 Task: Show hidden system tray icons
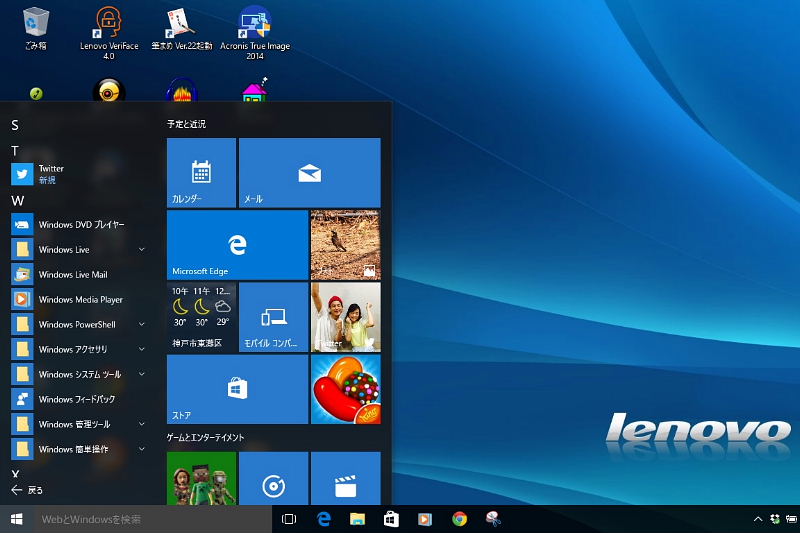click(x=758, y=519)
